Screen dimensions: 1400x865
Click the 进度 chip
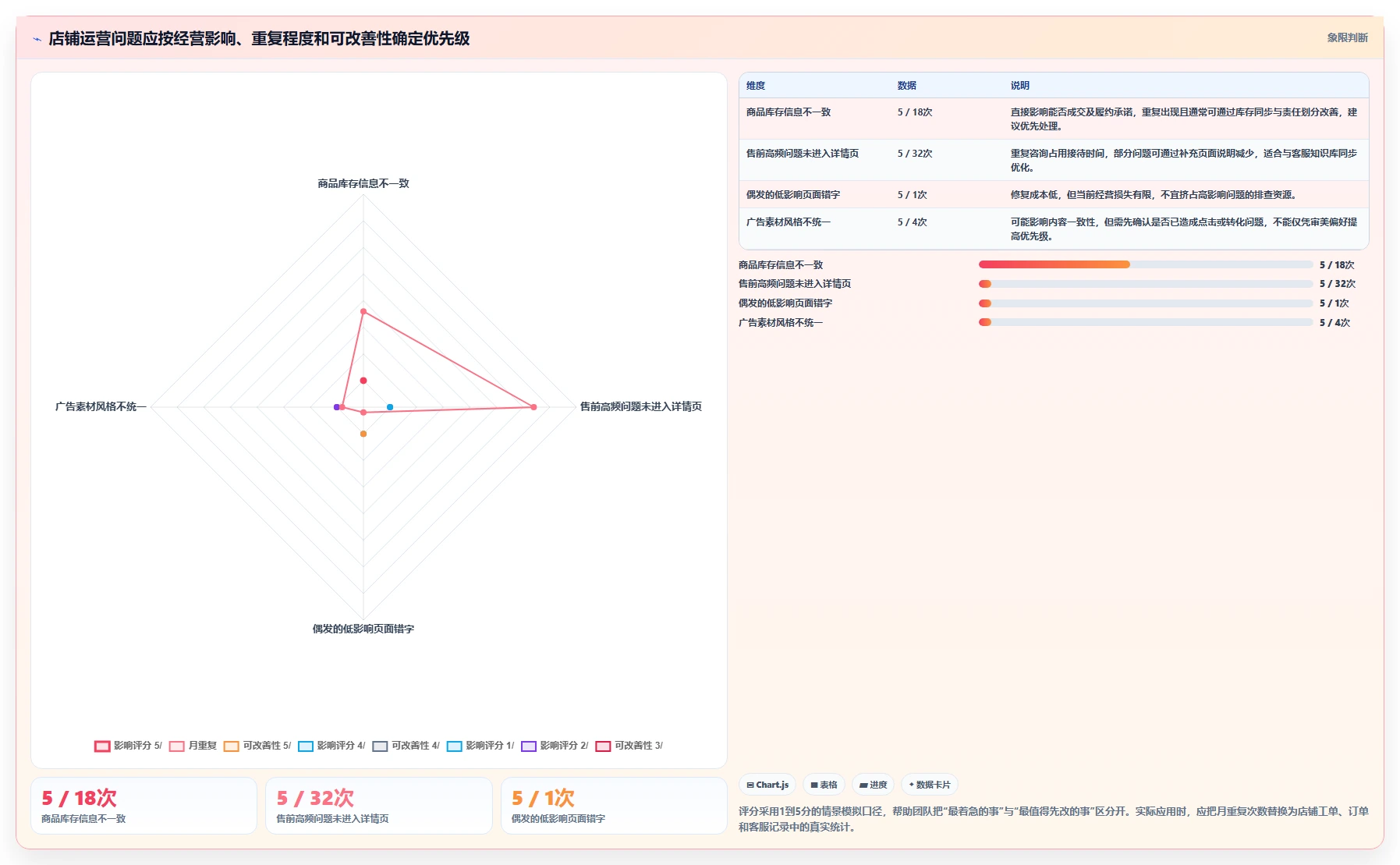[873, 785]
